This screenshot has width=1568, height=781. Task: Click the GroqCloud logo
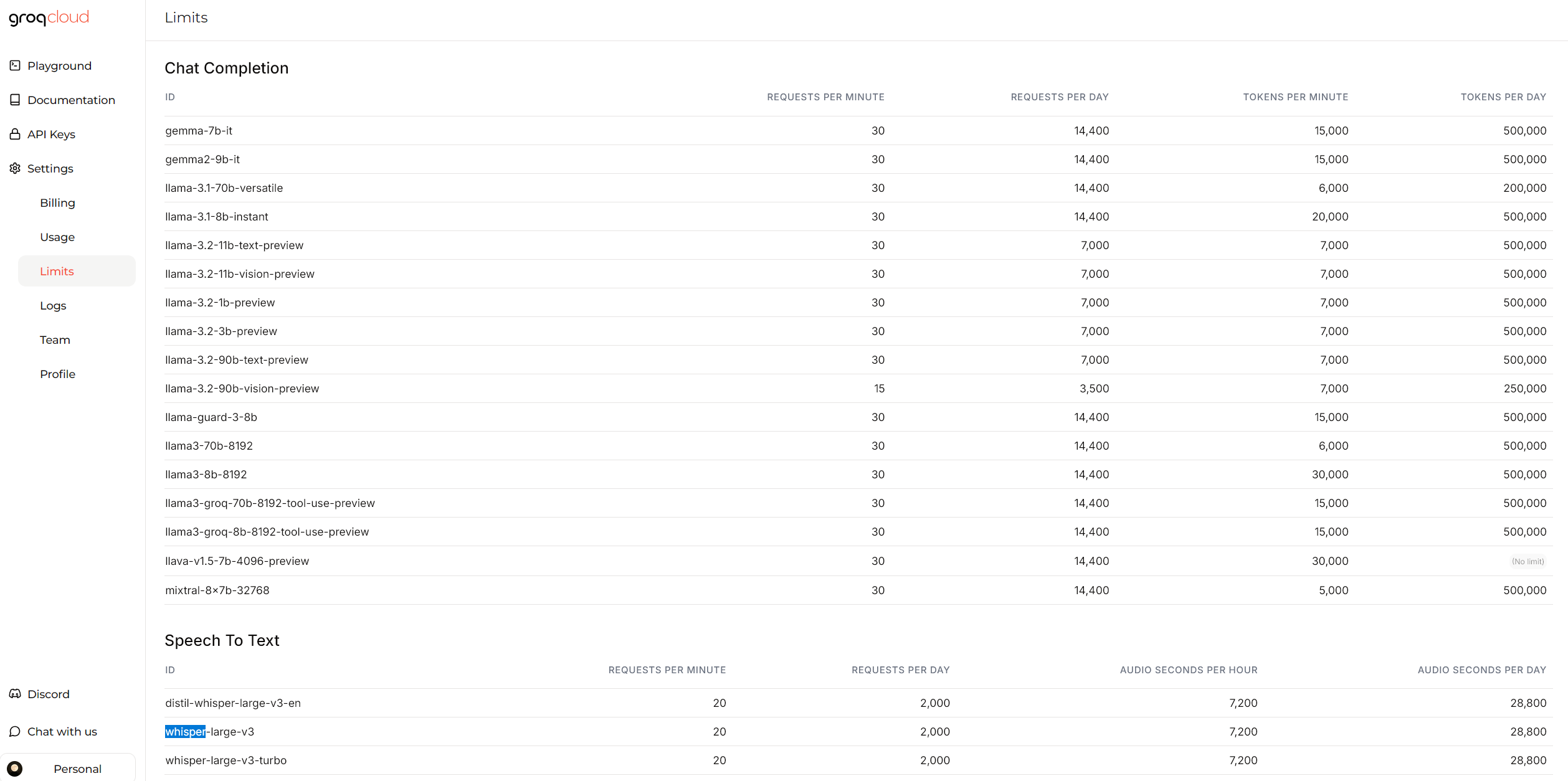click(x=49, y=17)
